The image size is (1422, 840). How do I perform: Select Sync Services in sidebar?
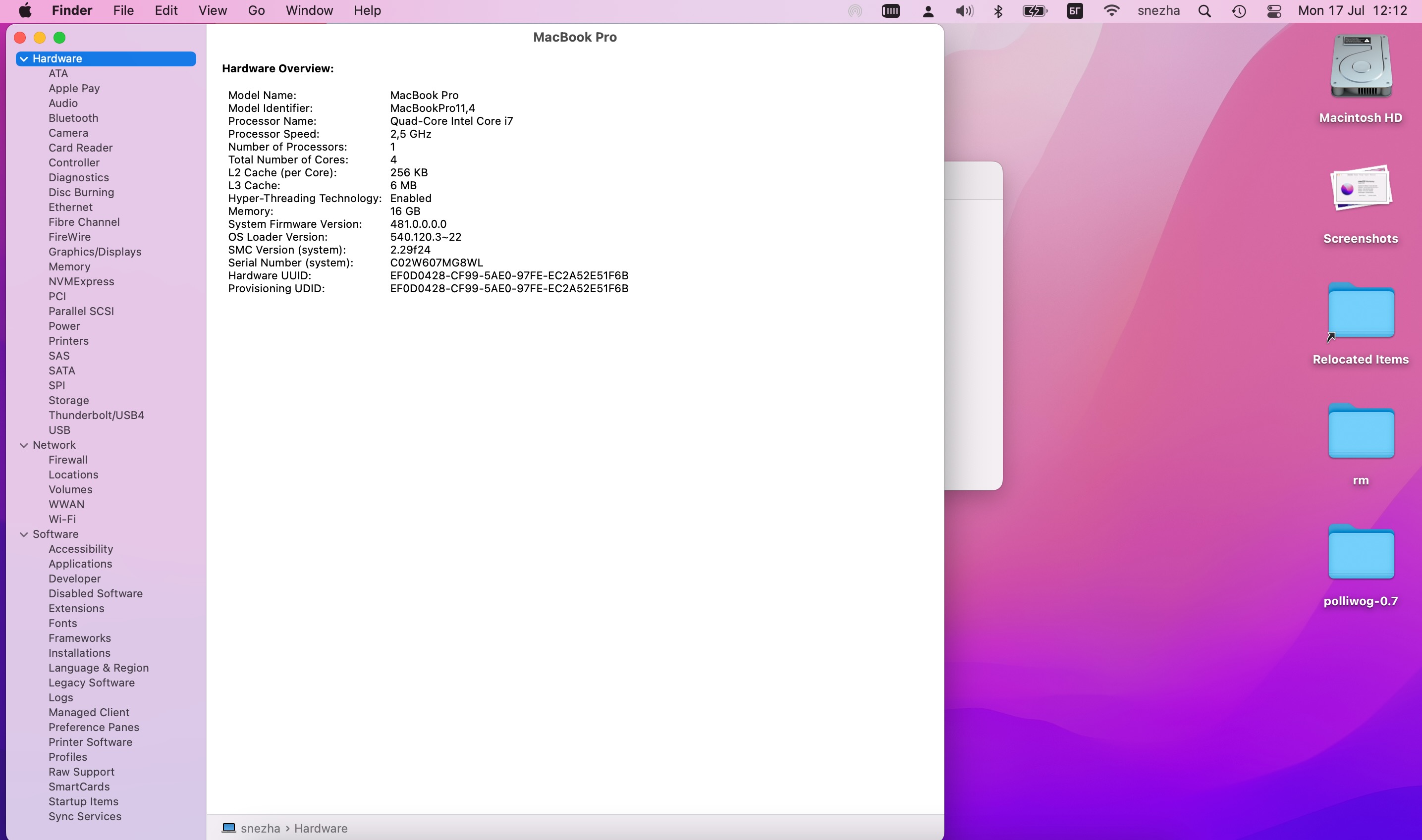85,816
